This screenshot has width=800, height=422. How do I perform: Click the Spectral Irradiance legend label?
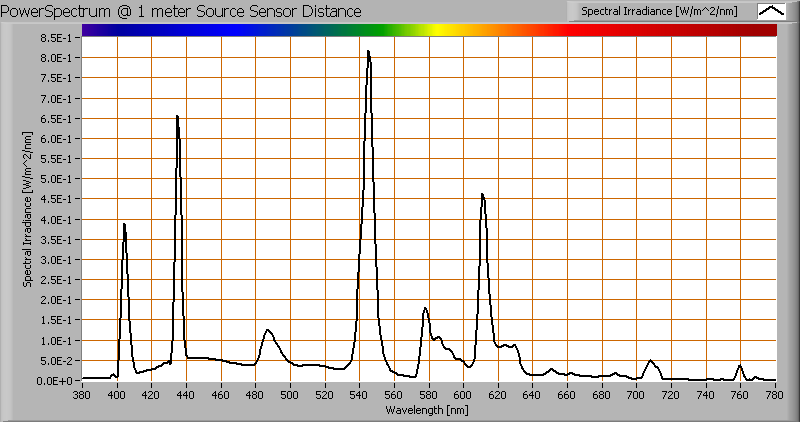(666, 11)
